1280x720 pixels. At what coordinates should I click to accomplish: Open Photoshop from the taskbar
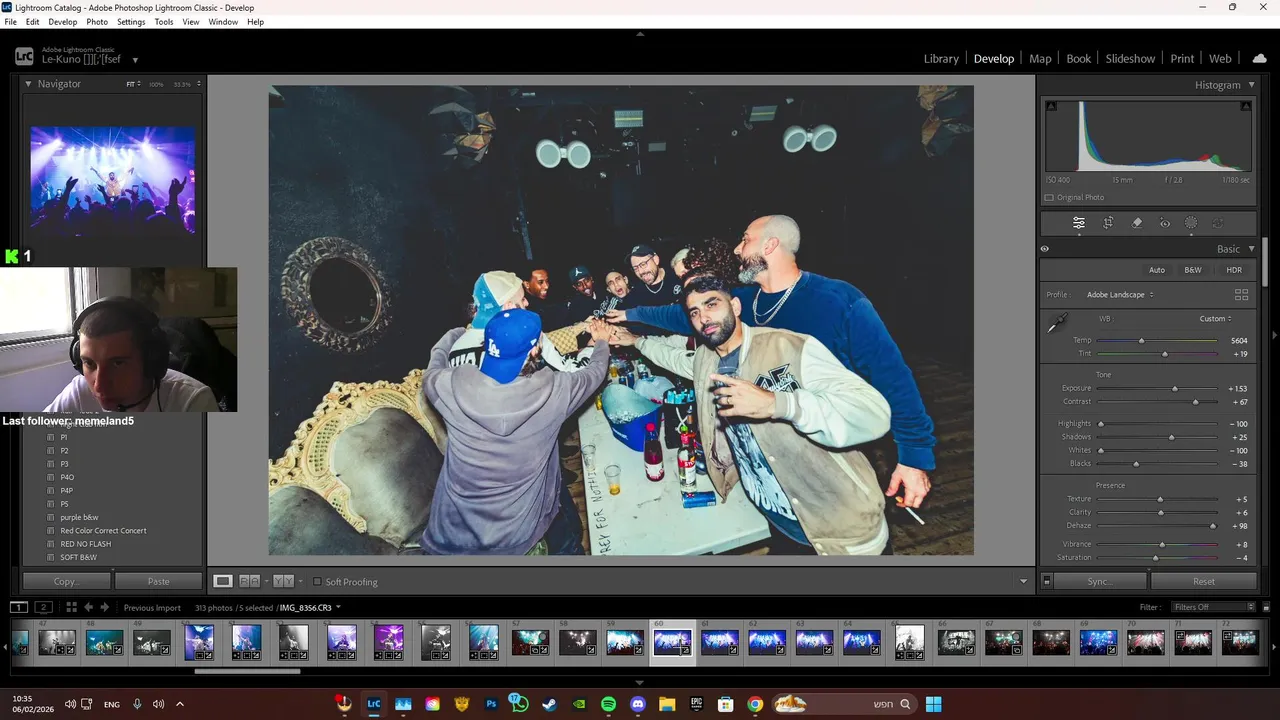point(491,704)
